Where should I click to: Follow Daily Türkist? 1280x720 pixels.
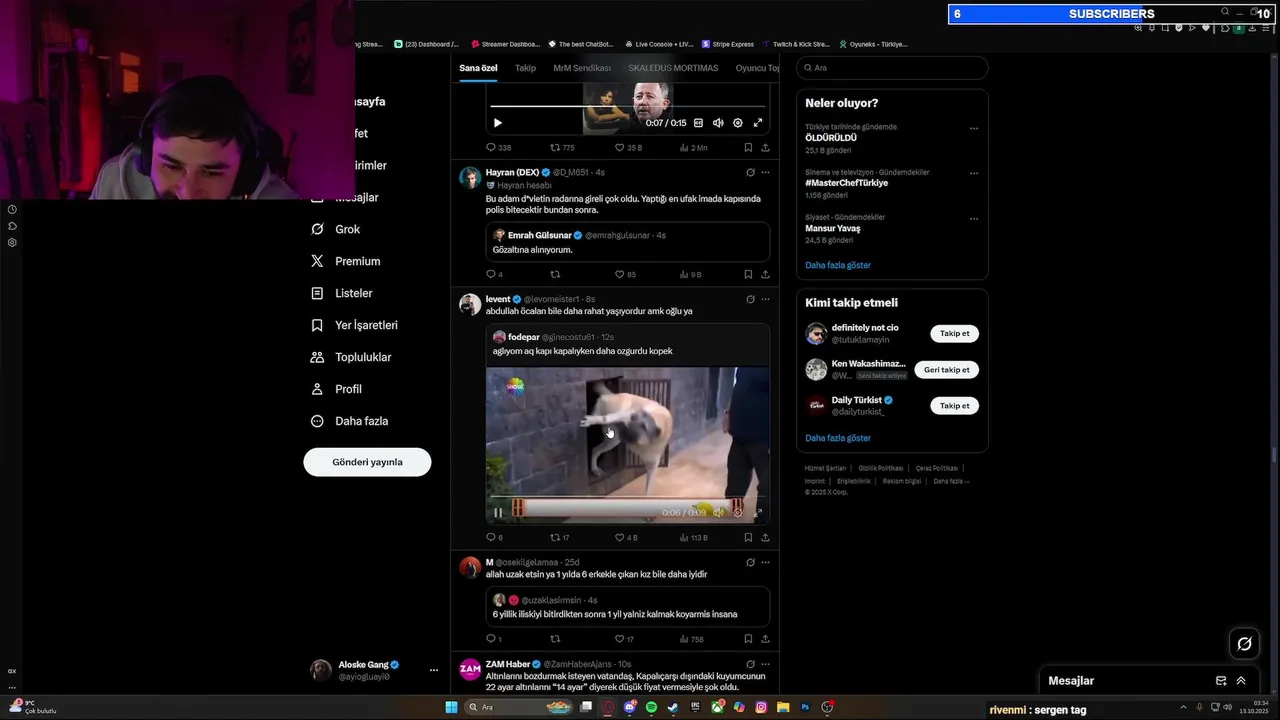point(954,406)
